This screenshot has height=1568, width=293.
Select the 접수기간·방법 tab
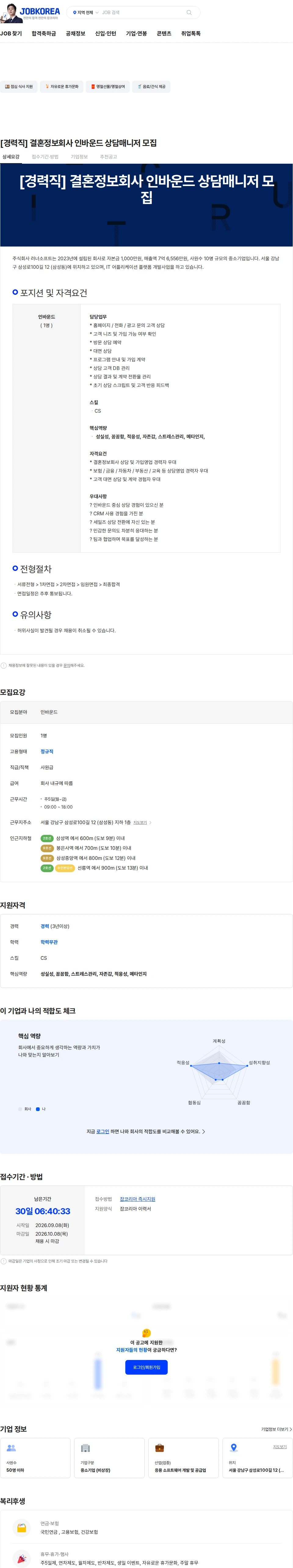(x=45, y=156)
